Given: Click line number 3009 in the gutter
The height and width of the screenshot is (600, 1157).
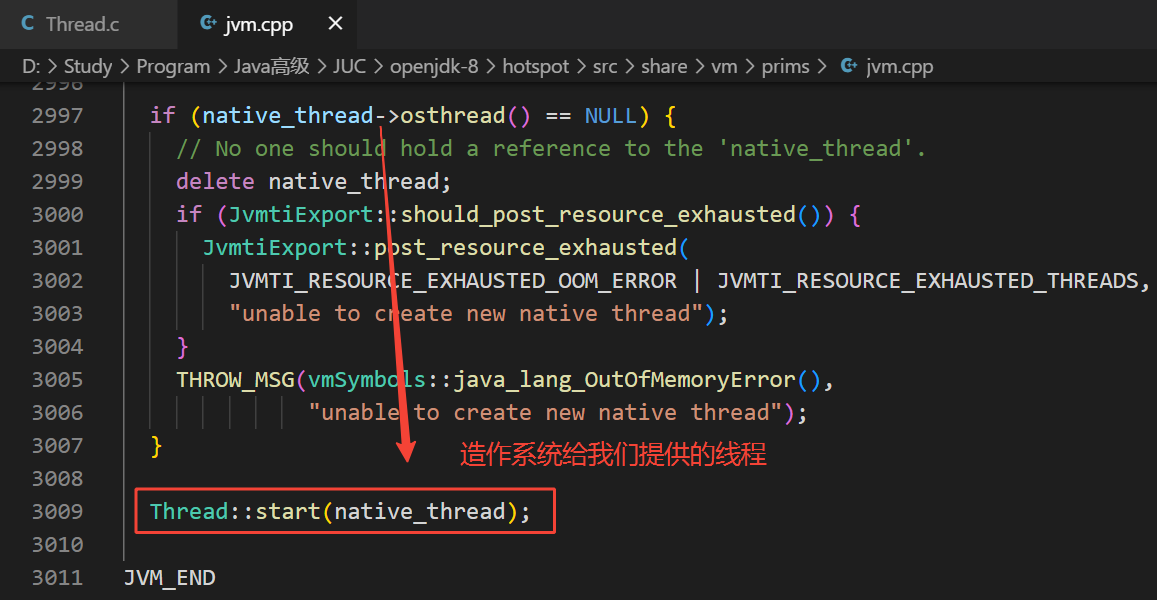Looking at the screenshot, I should pos(57,511).
